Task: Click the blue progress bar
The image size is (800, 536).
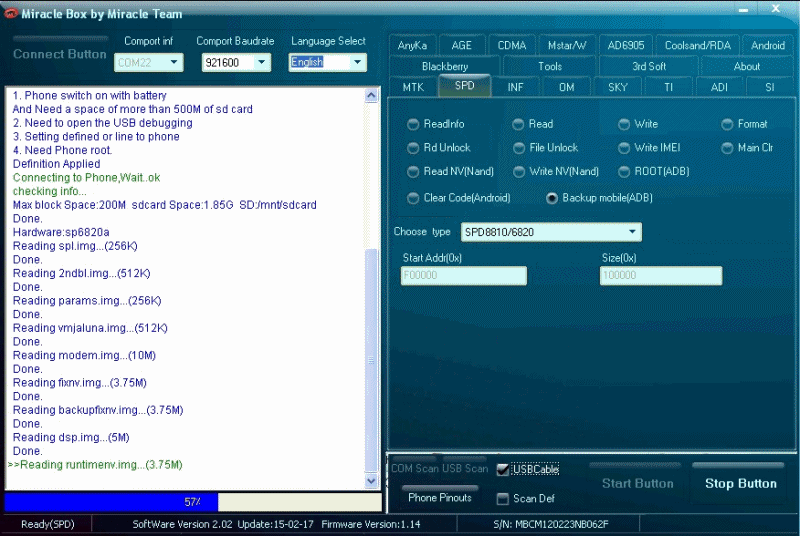Action: (111, 502)
